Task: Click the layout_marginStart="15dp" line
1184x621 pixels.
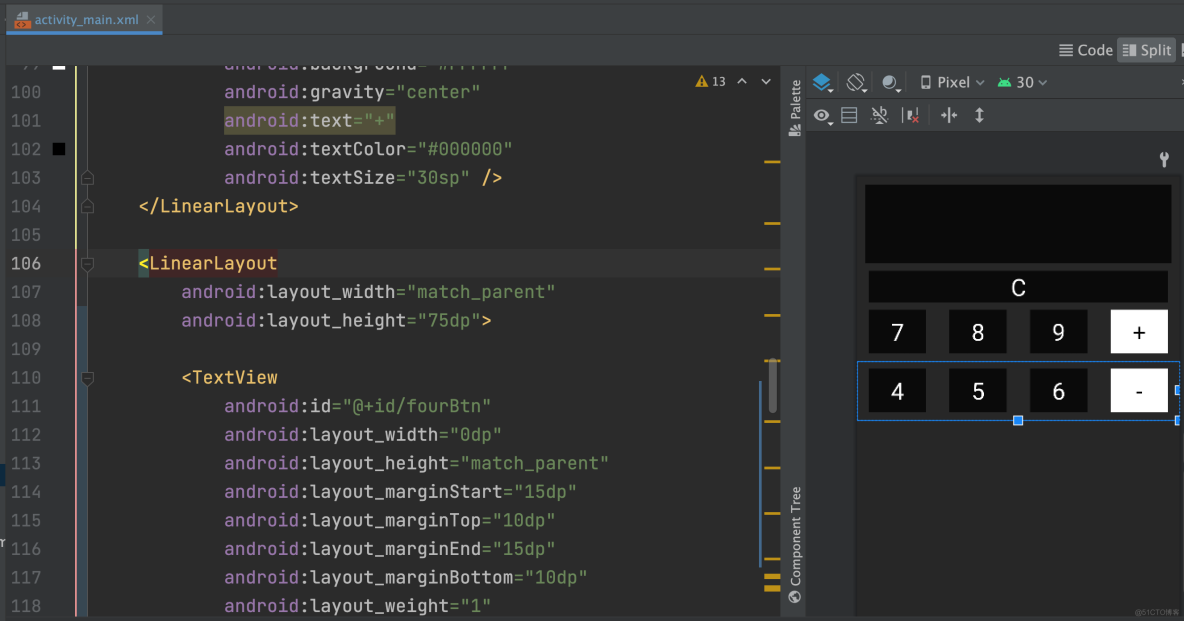Action: (400, 492)
